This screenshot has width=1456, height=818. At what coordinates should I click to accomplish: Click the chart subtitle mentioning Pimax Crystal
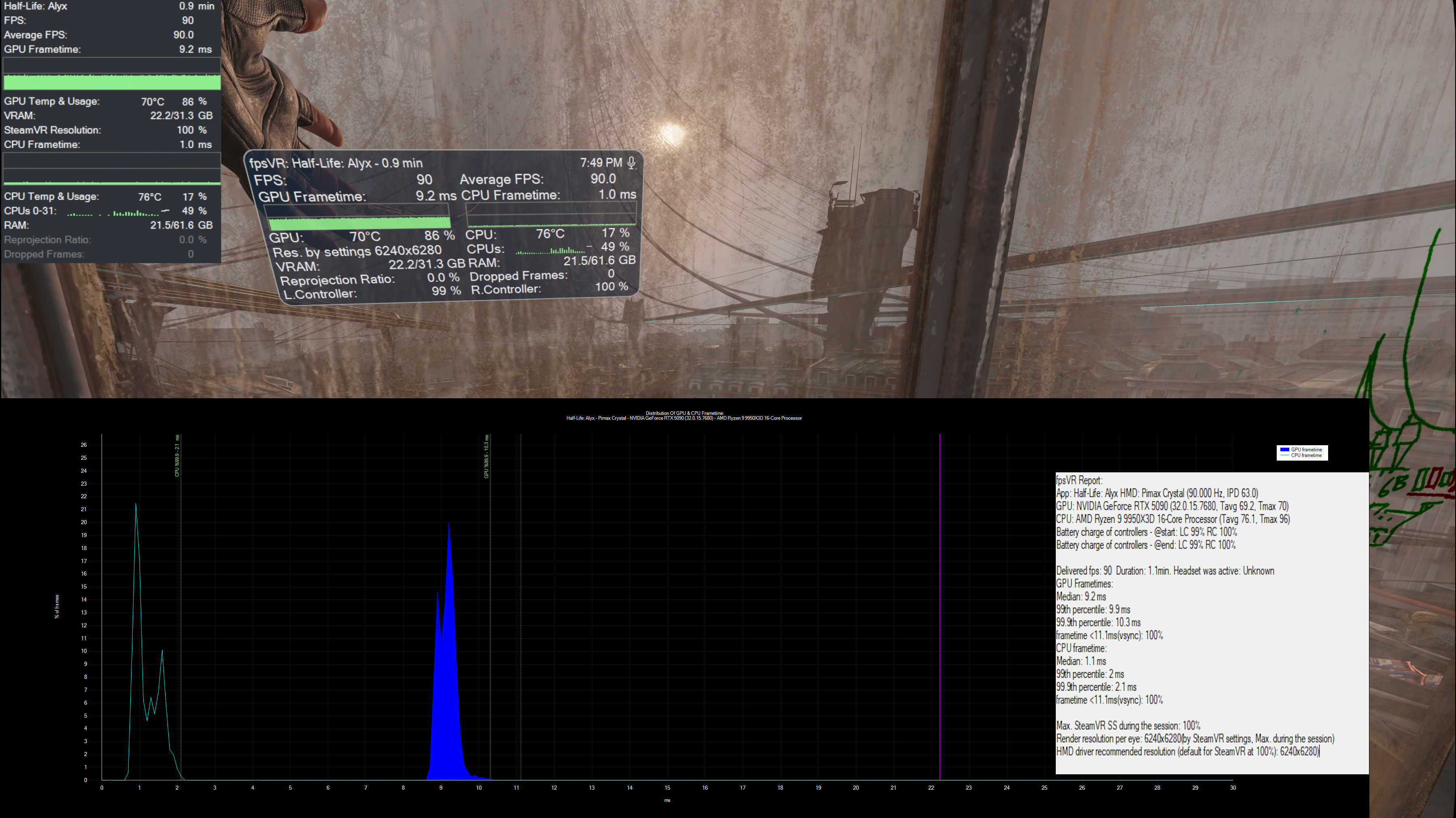coord(684,419)
